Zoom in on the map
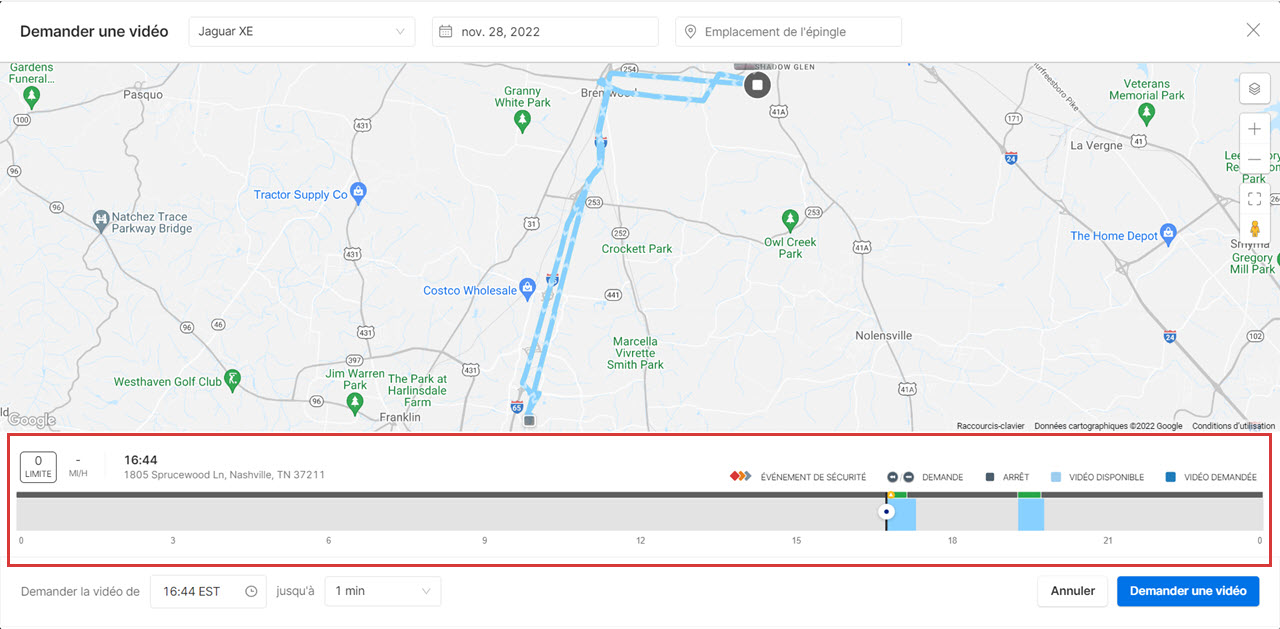The image size is (1280, 629). 1254,129
